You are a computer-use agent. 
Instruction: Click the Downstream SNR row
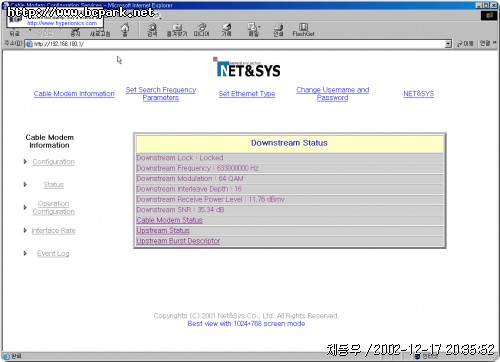(289, 210)
